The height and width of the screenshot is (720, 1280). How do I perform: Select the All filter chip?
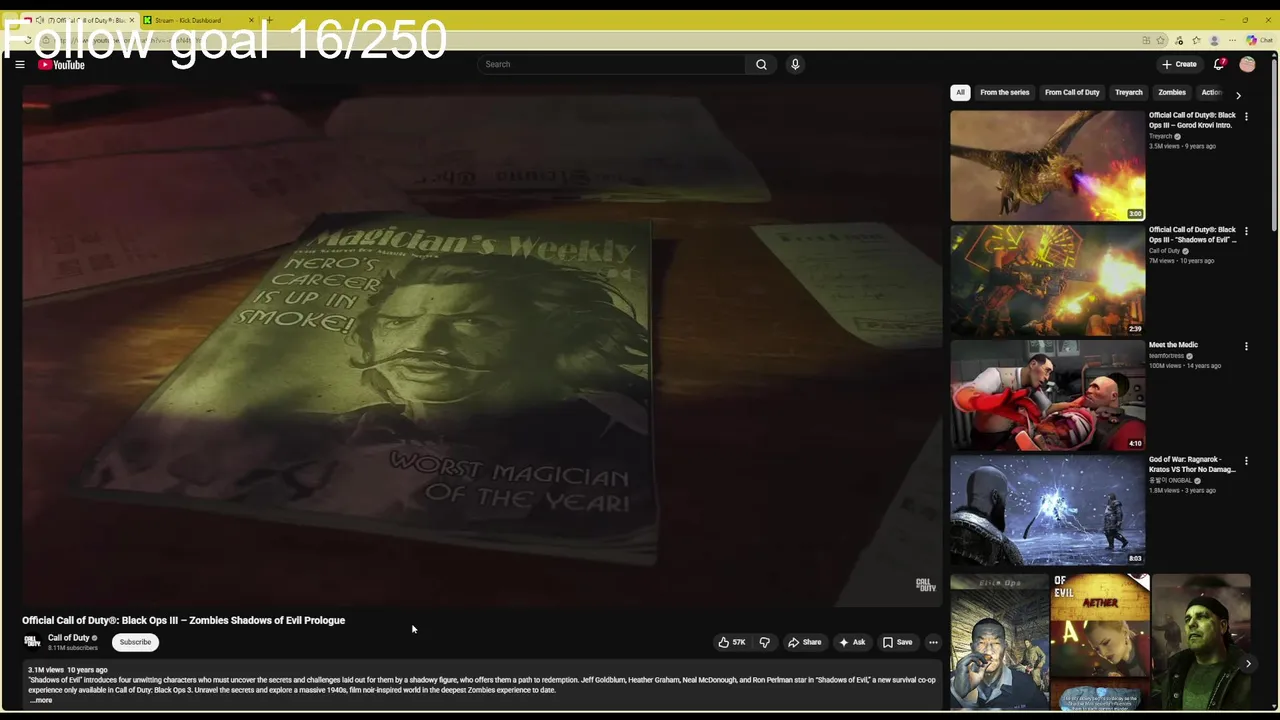pyautogui.click(x=960, y=92)
